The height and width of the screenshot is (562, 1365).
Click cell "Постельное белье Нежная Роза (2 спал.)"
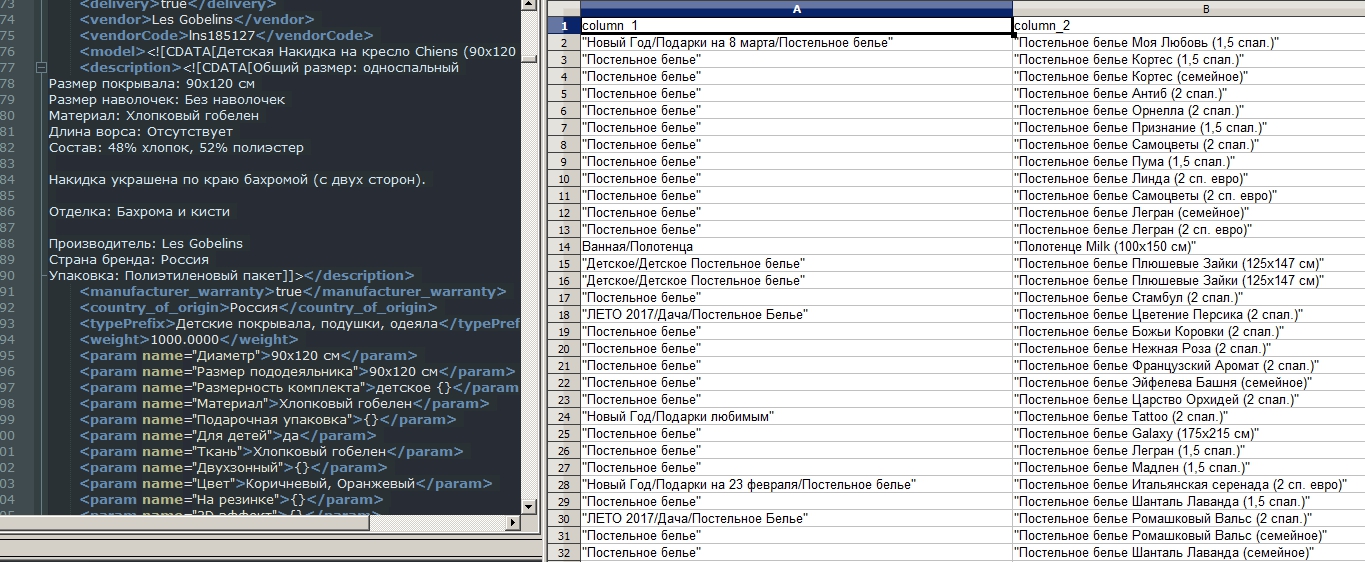coord(1189,349)
